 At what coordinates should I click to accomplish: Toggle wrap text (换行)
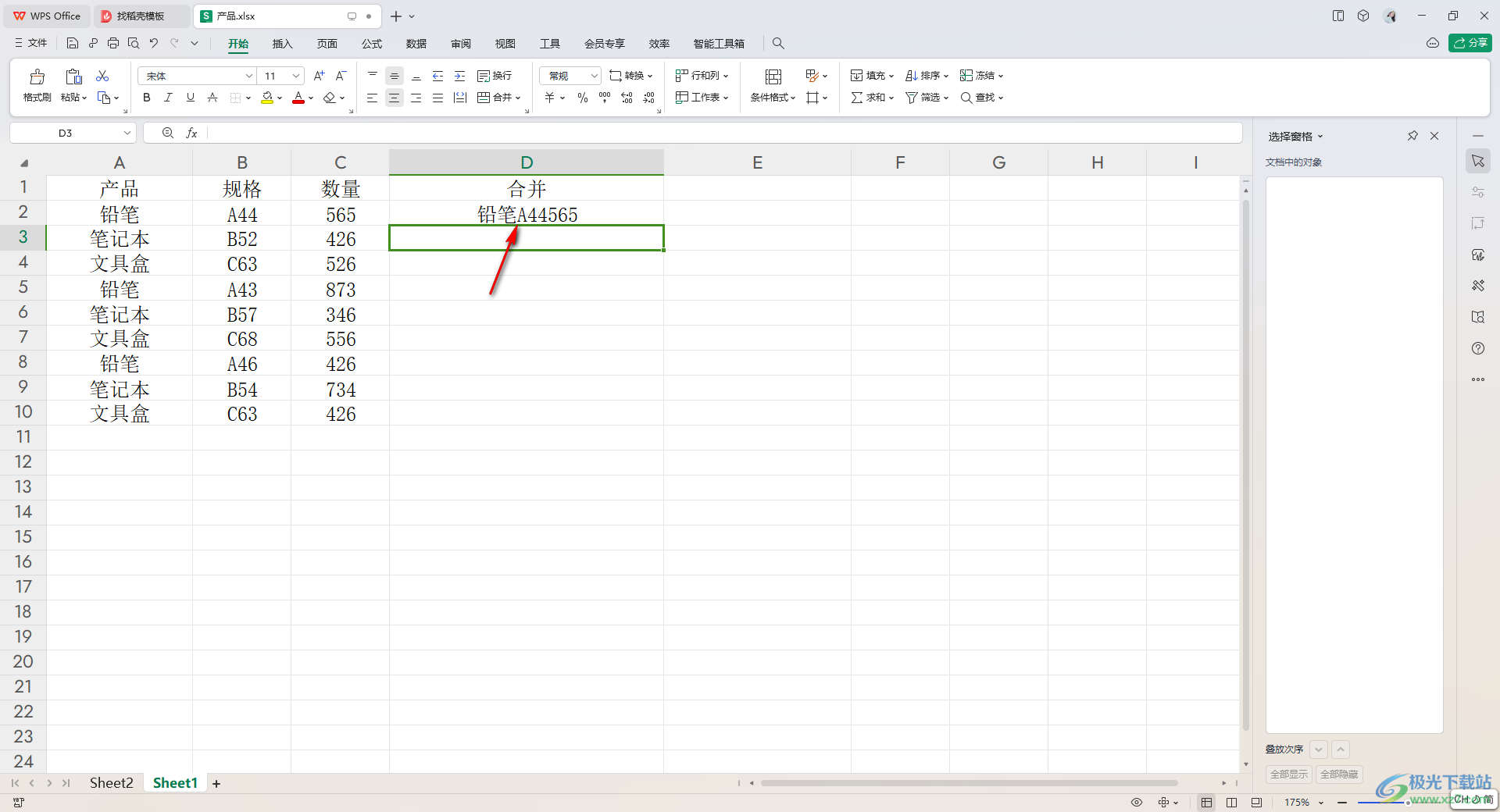click(495, 76)
